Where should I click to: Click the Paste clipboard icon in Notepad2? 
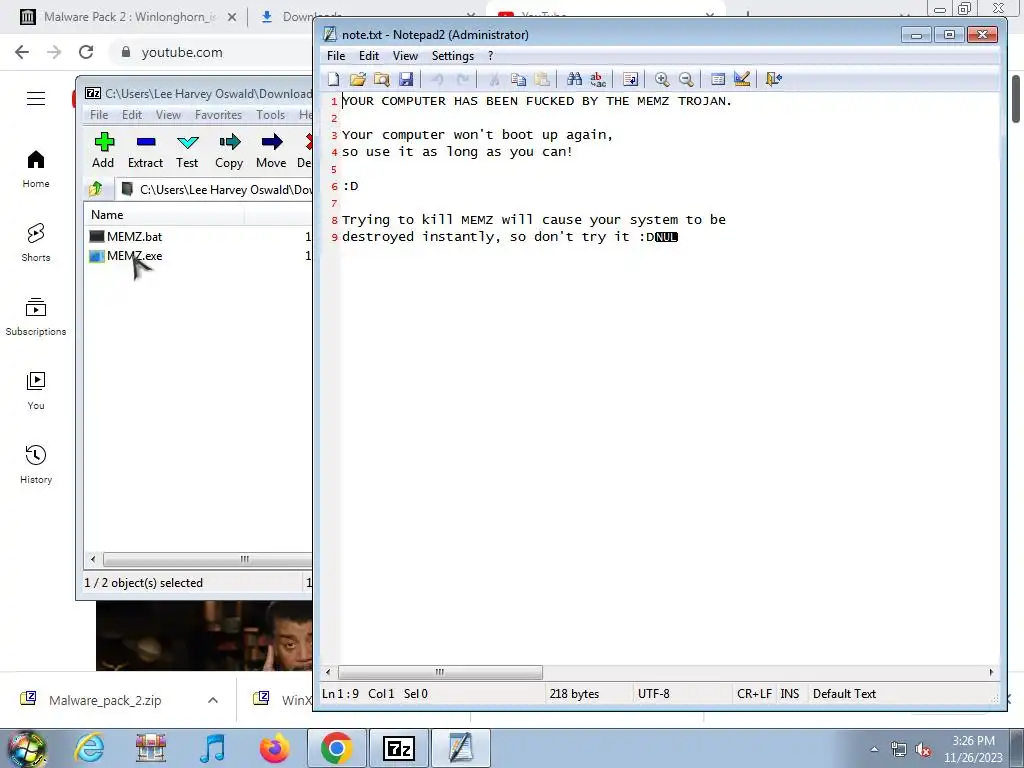point(542,80)
